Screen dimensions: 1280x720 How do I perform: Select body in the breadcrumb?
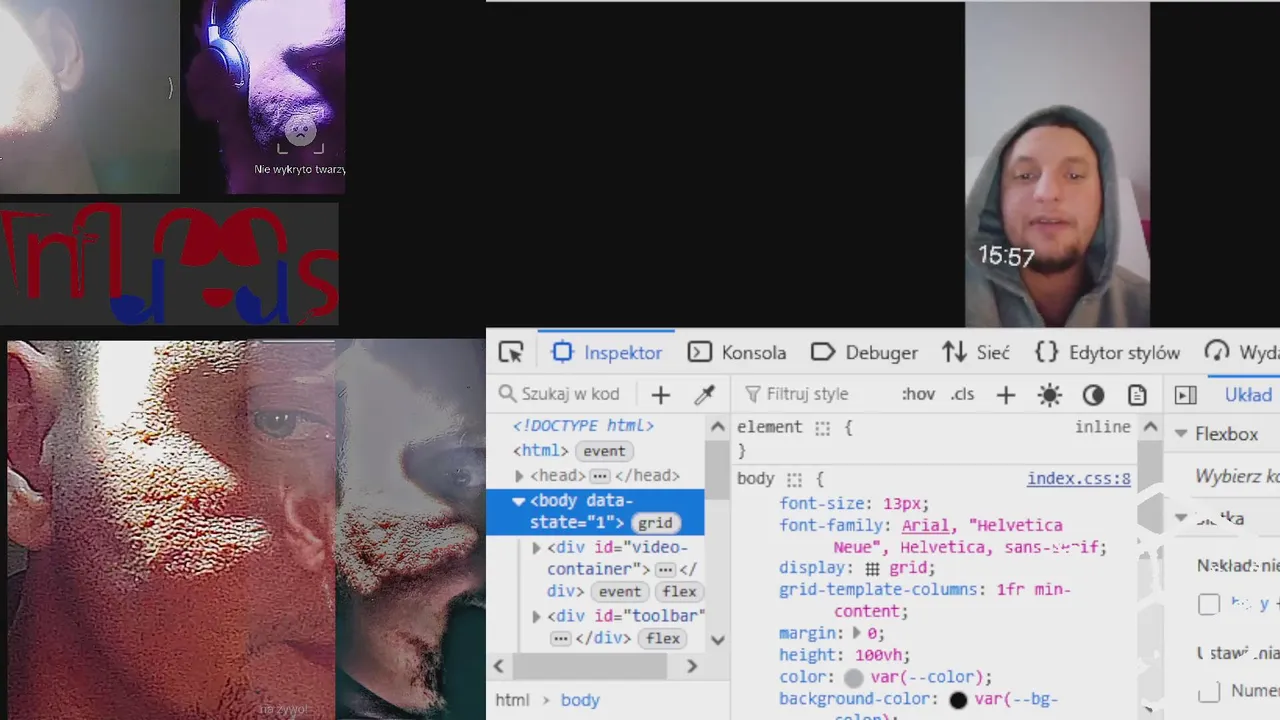(x=580, y=700)
